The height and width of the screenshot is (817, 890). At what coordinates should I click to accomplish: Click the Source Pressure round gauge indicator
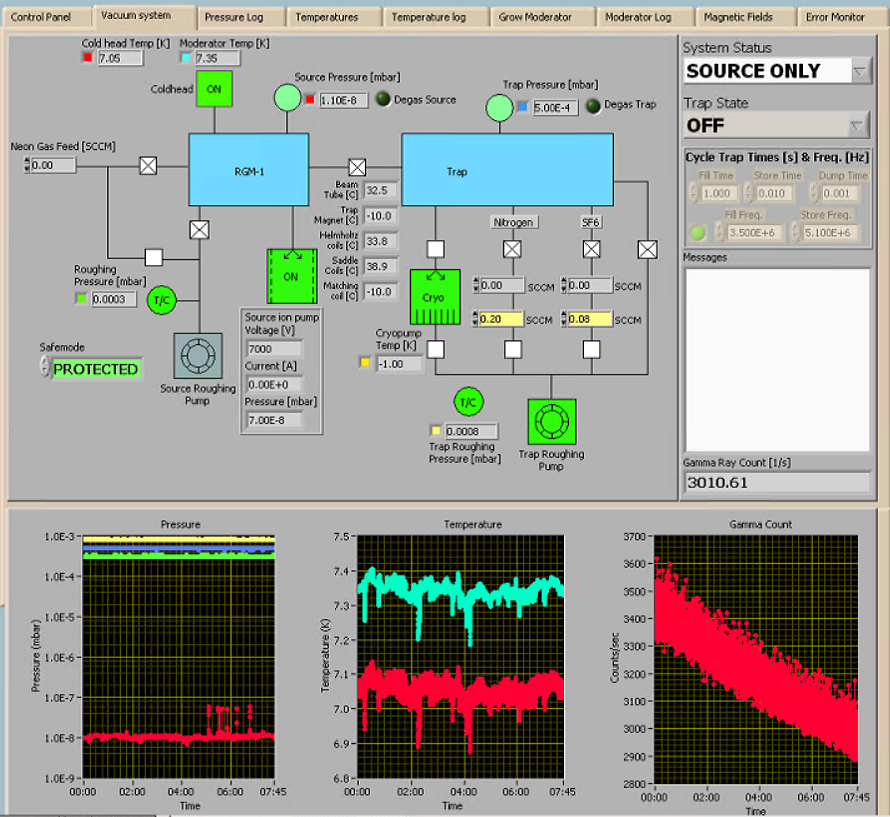287,97
